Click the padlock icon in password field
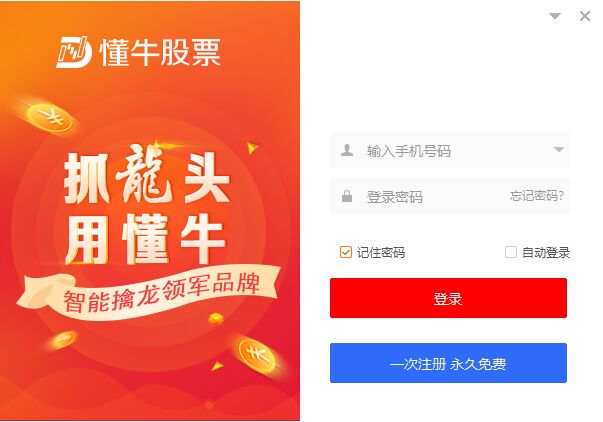 click(347, 196)
